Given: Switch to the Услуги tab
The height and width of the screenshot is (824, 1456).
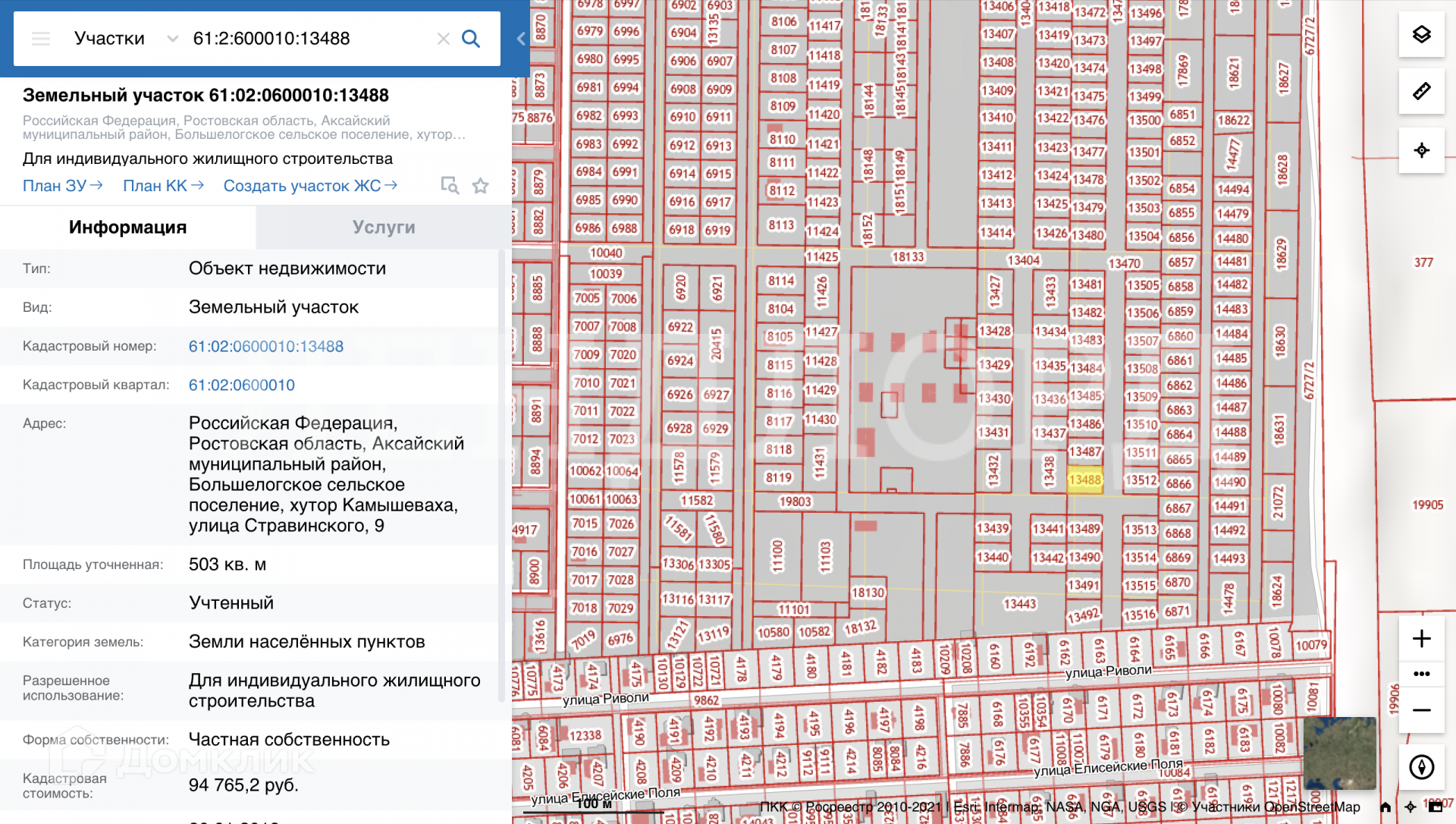Looking at the screenshot, I should click(384, 228).
